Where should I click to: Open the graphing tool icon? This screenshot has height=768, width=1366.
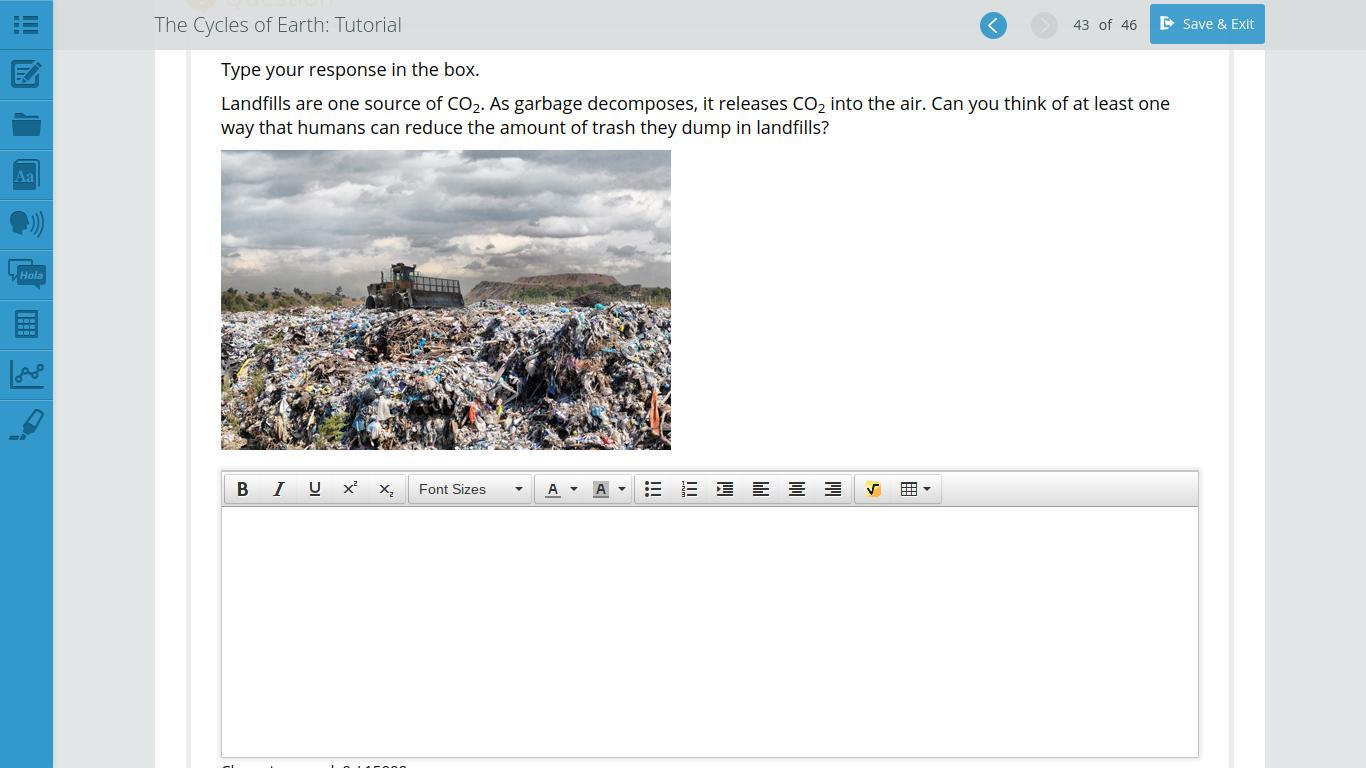coord(26,374)
